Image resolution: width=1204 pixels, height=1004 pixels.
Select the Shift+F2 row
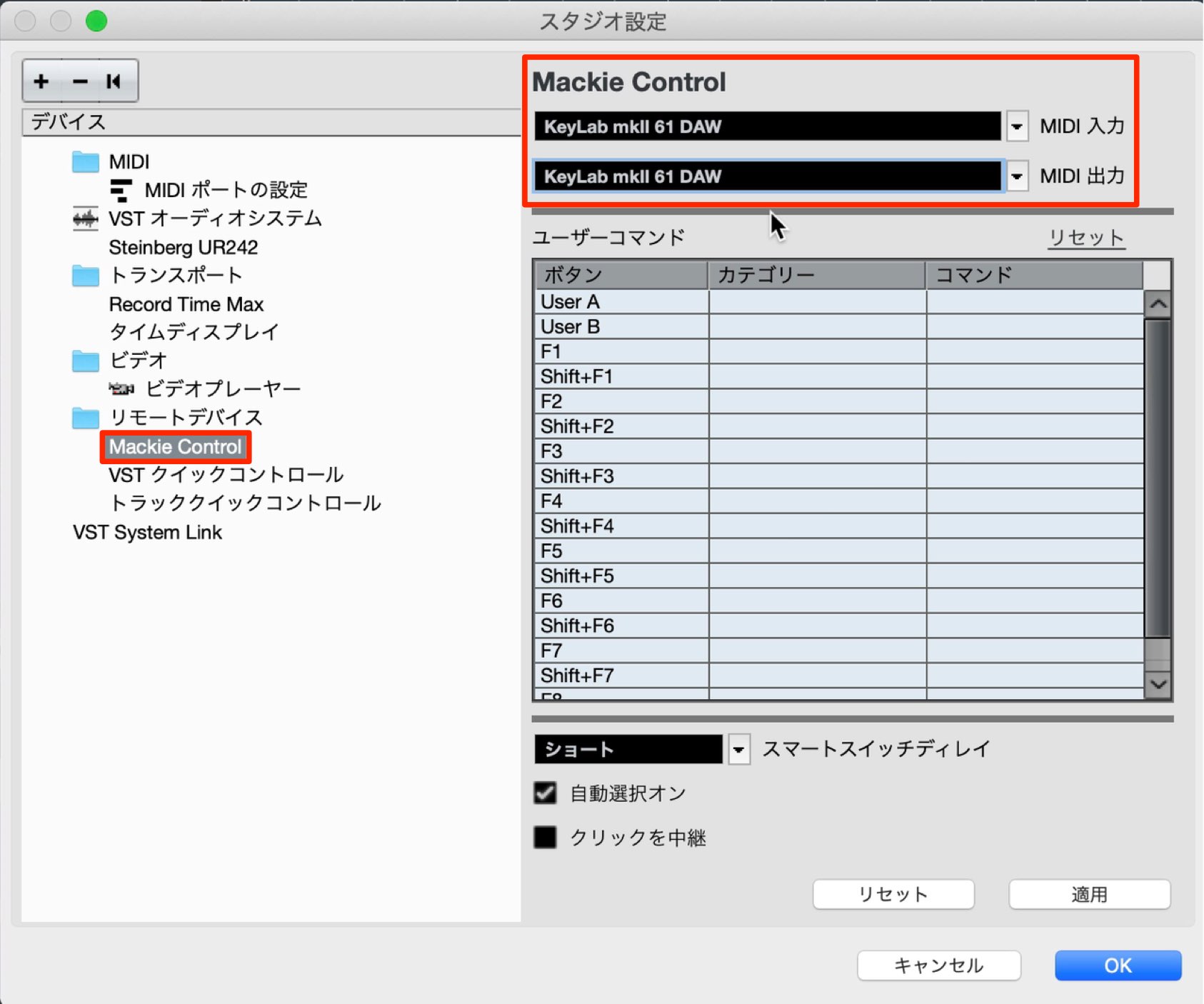[x=839, y=427]
